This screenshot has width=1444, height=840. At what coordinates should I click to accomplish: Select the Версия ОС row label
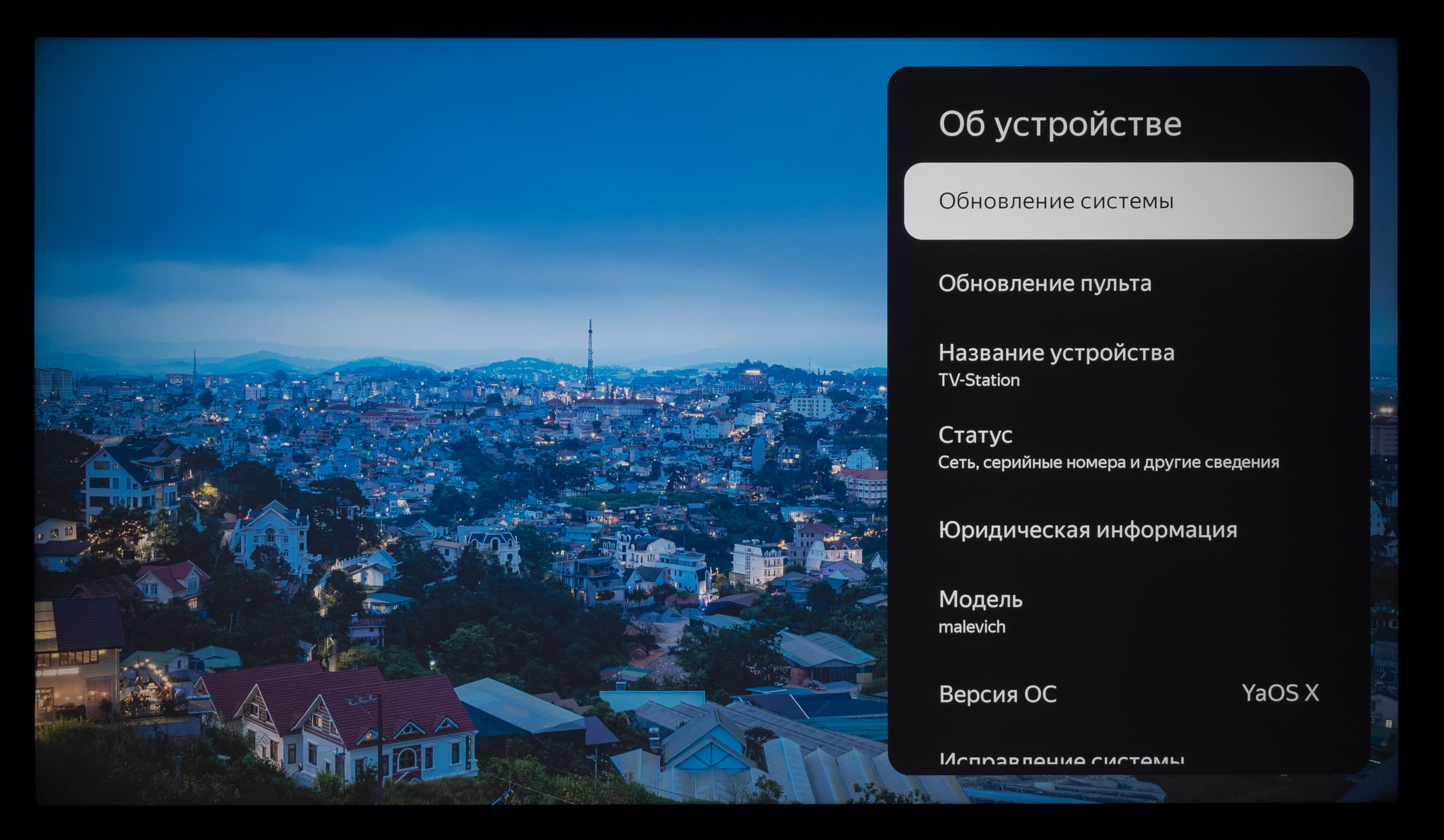click(x=998, y=694)
